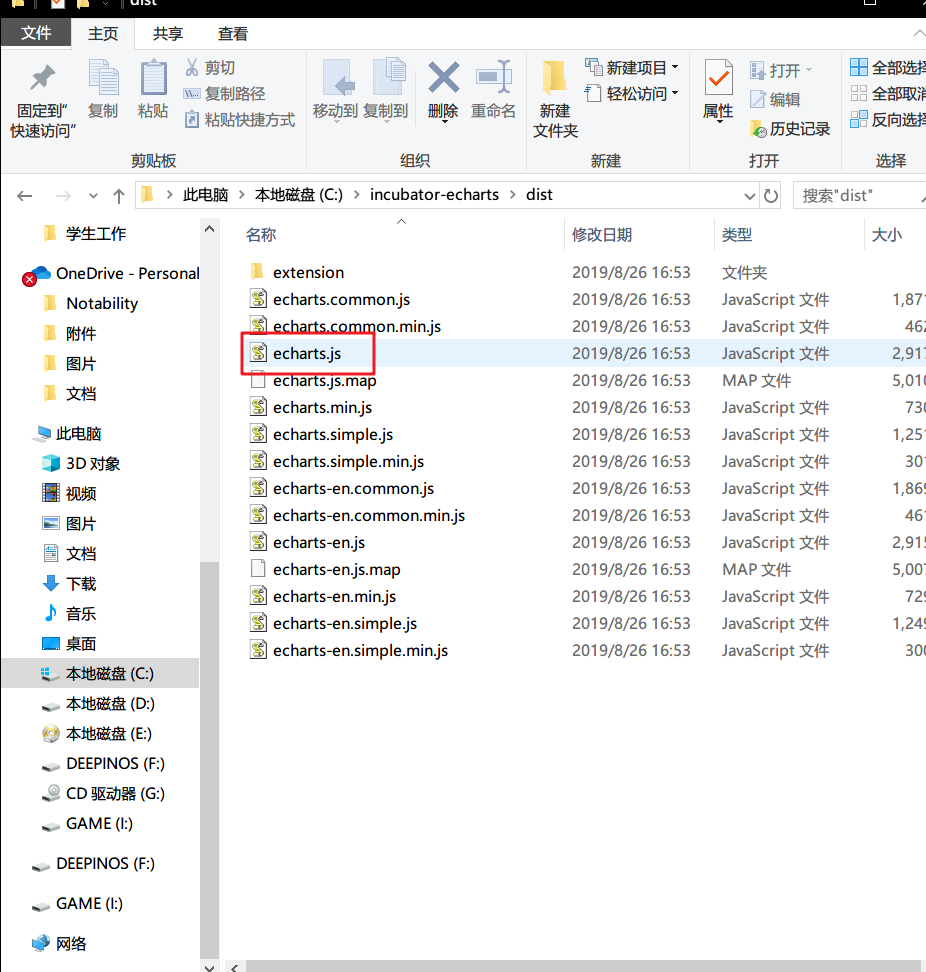
Task: Open 视频 (Videos) in the navigation pane
Action: point(81,493)
